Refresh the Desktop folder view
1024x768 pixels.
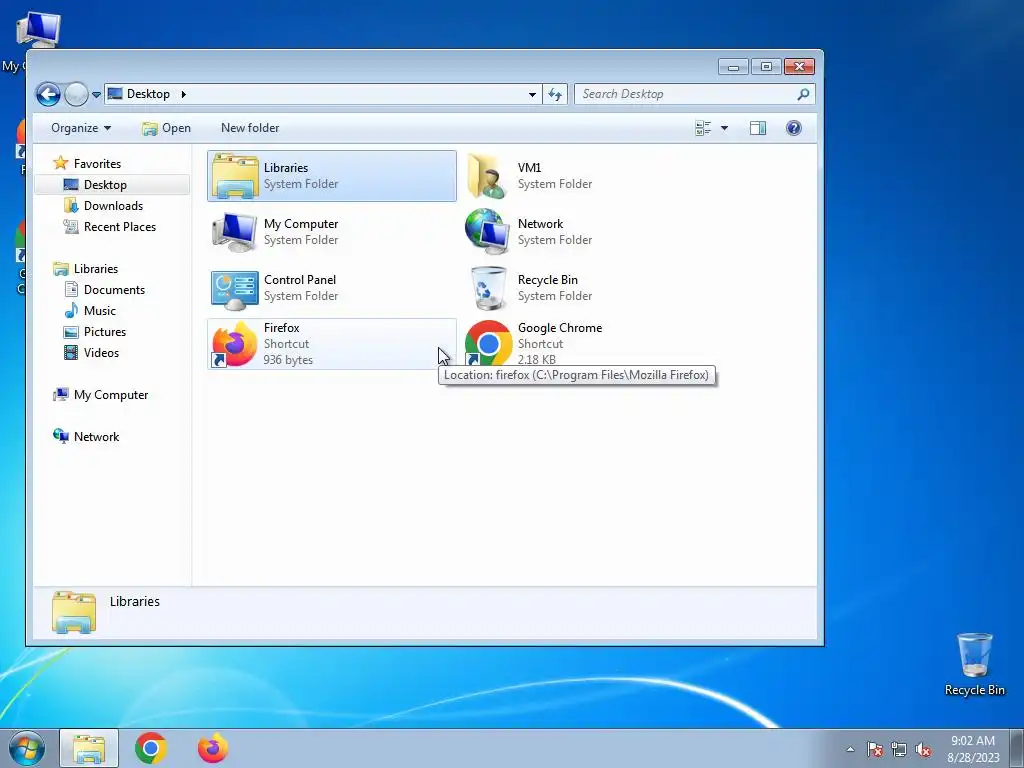pos(555,94)
